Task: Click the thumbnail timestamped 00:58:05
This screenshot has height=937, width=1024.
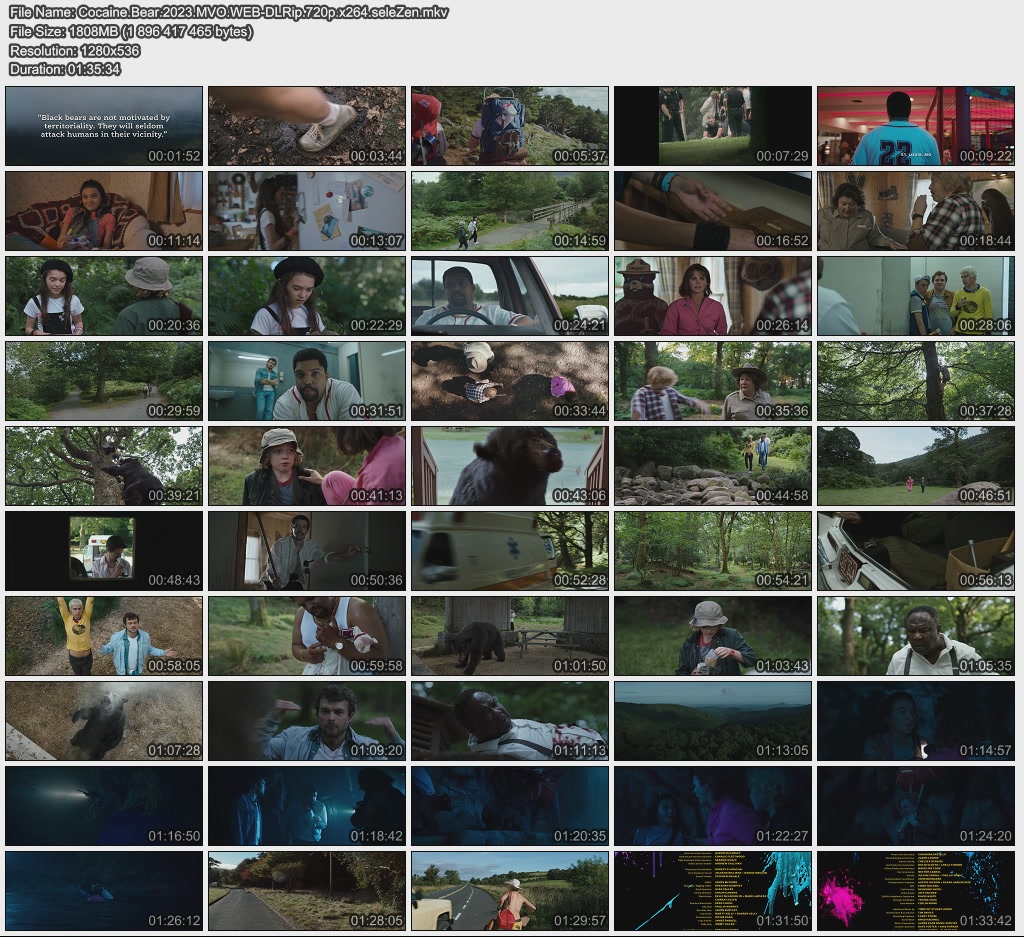Action: coord(104,636)
